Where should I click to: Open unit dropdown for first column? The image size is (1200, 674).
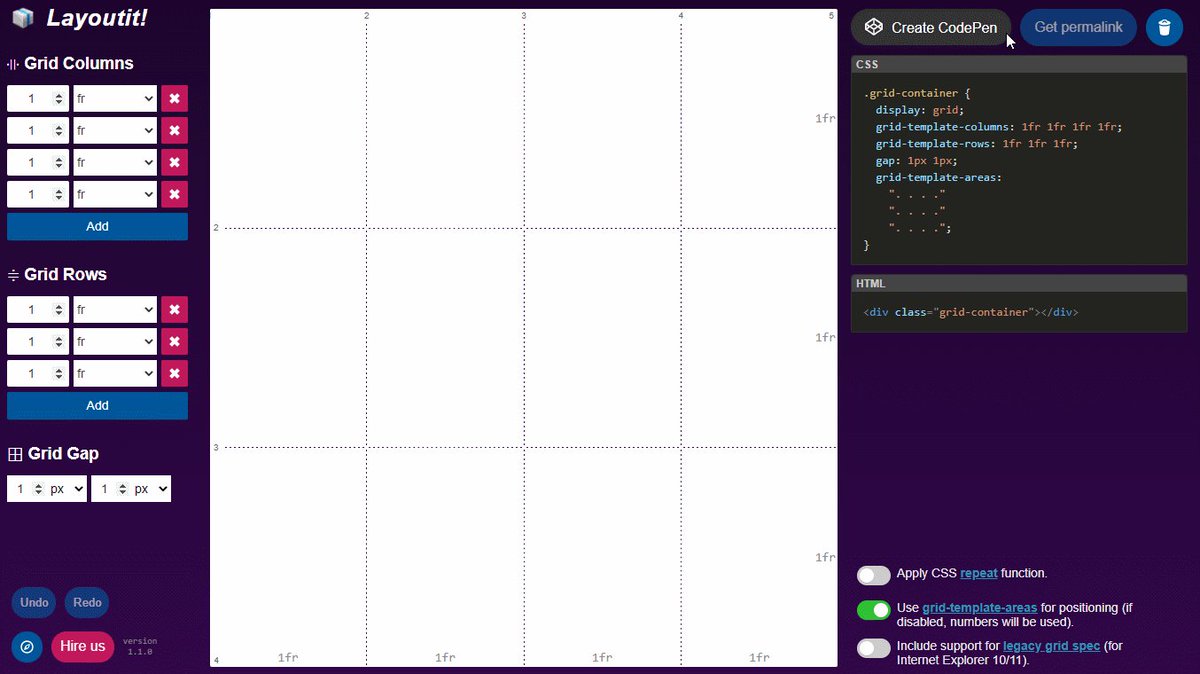tap(115, 98)
